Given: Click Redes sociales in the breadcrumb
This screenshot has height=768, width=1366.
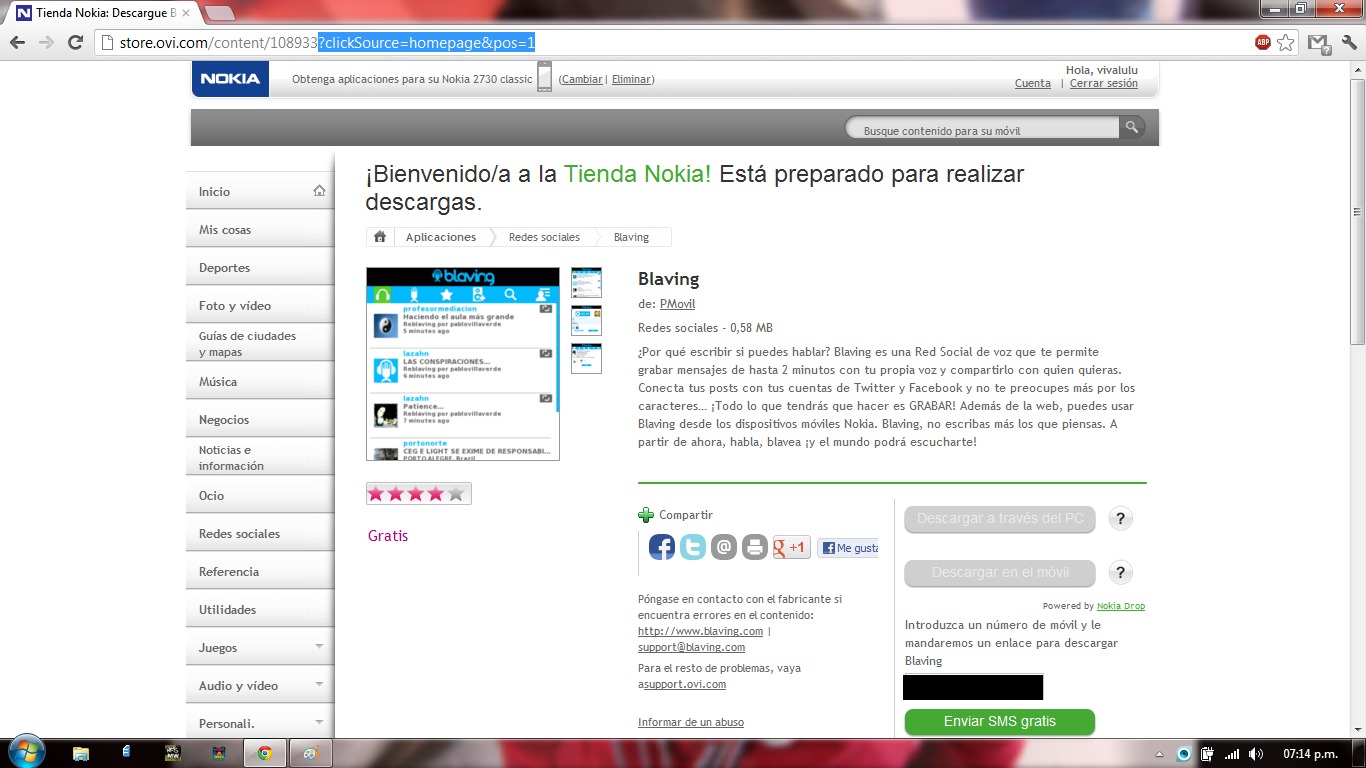Looking at the screenshot, I should [x=544, y=237].
